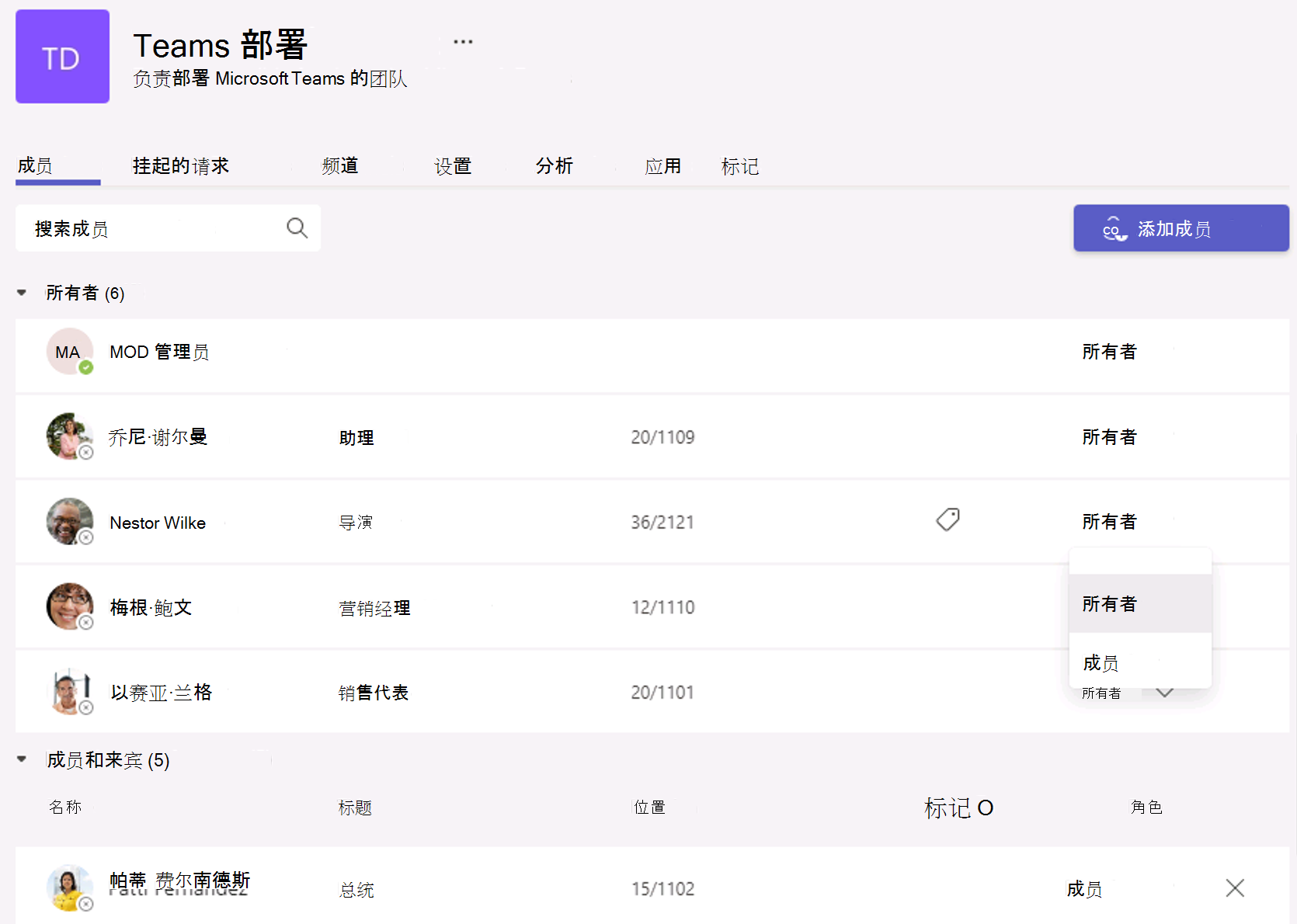Click the 位置 column header

click(649, 807)
